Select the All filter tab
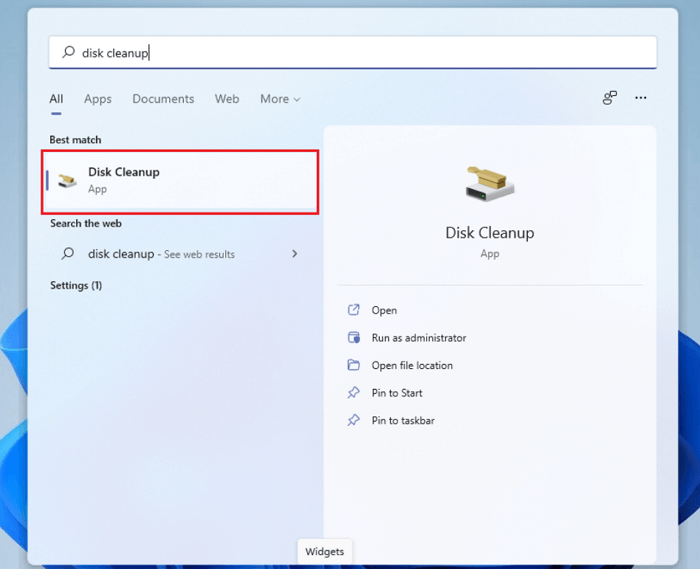This screenshot has height=569, width=700. pyautogui.click(x=56, y=99)
